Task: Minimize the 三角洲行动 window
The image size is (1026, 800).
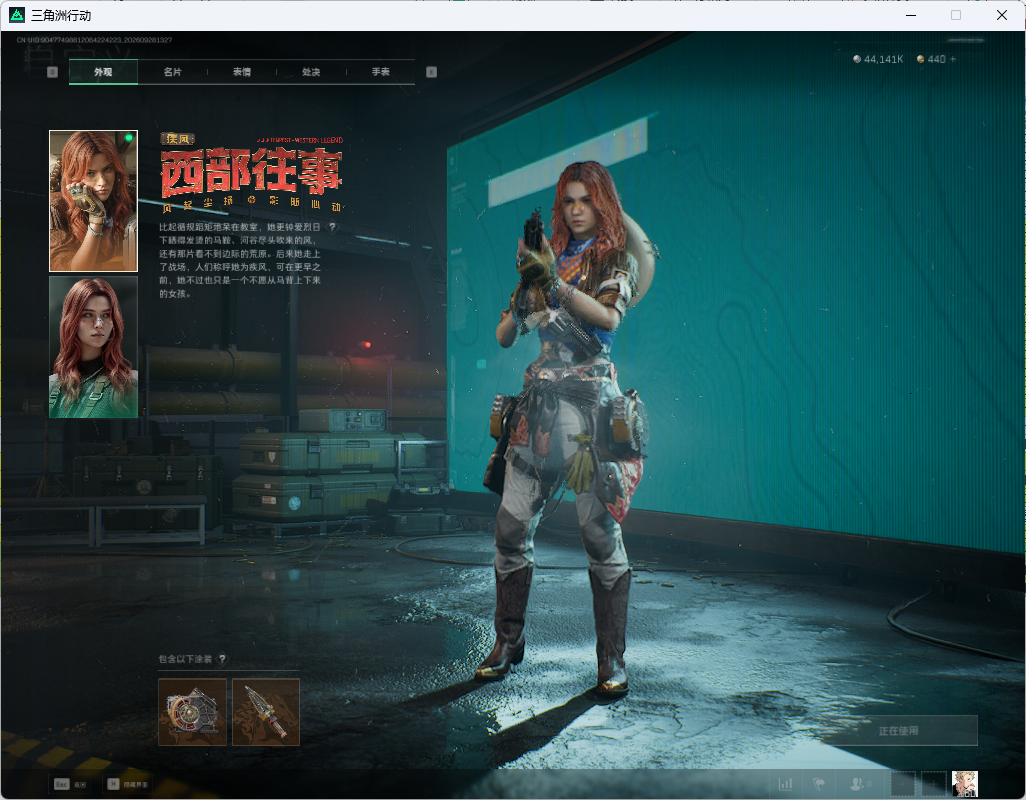Action: pyautogui.click(x=911, y=15)
